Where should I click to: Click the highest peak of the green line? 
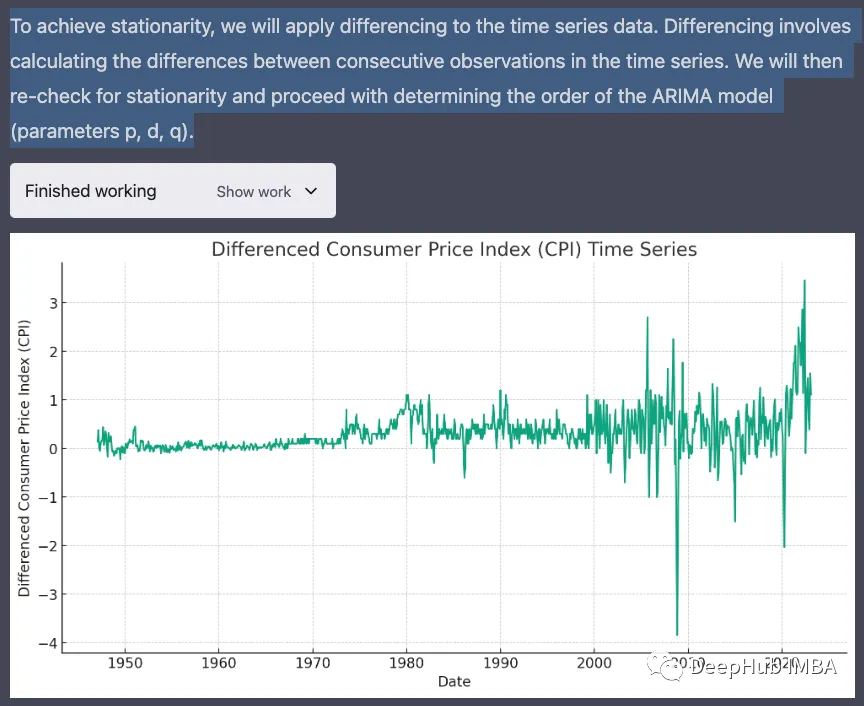coord(804,282)
